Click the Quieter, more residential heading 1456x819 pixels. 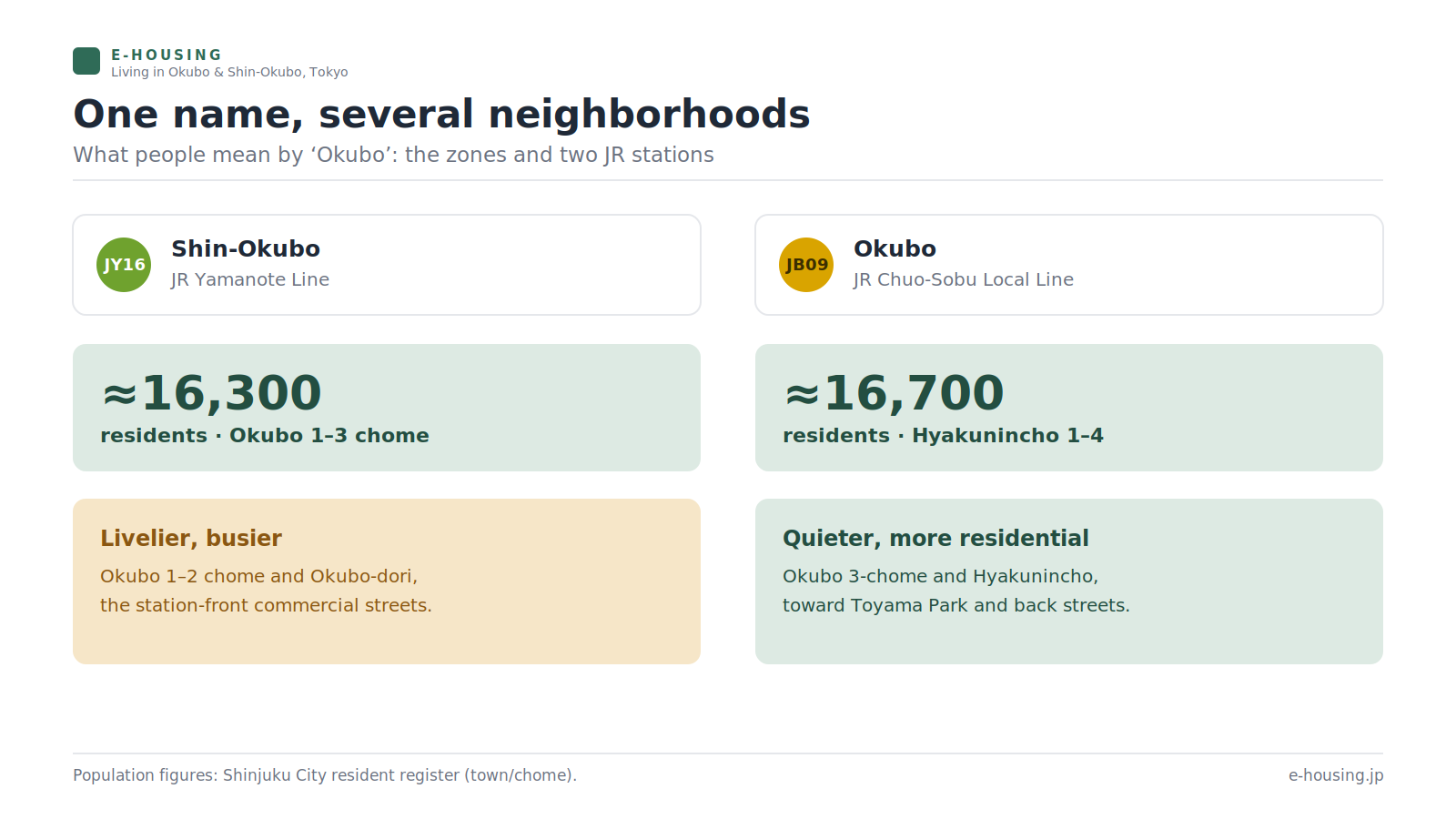935,538
